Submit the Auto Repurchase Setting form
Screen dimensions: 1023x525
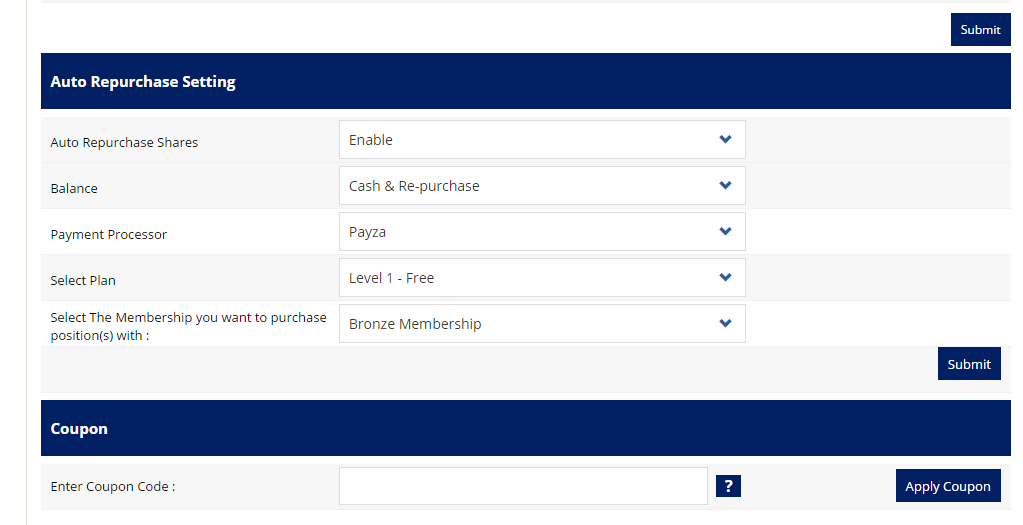pos(968,364)
